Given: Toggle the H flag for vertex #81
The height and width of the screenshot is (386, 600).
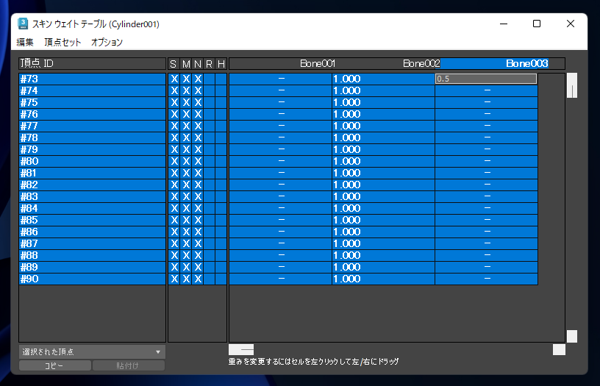Looking at the screenshot, I should click(221, 173).
